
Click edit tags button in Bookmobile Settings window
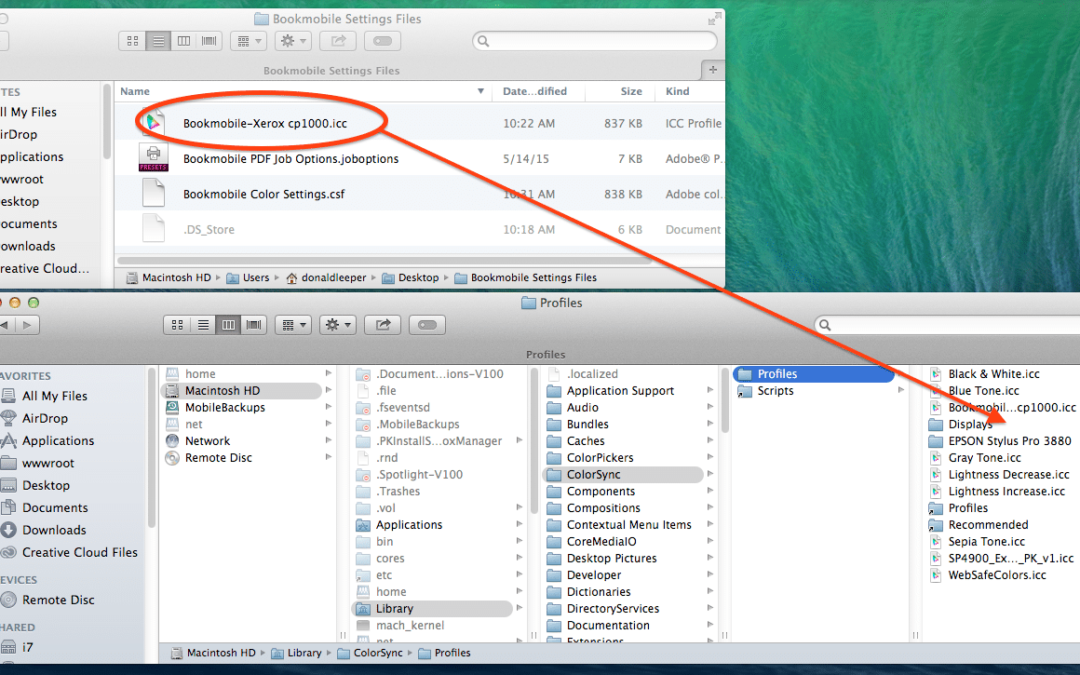382,41
